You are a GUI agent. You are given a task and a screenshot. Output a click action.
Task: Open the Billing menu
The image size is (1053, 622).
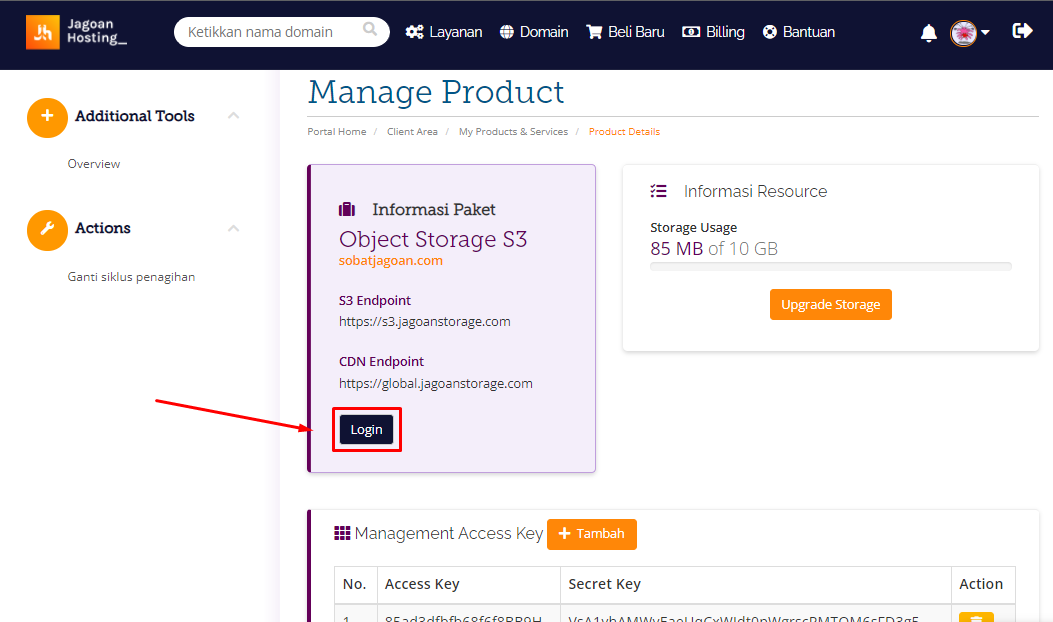(x=713, y=32)
